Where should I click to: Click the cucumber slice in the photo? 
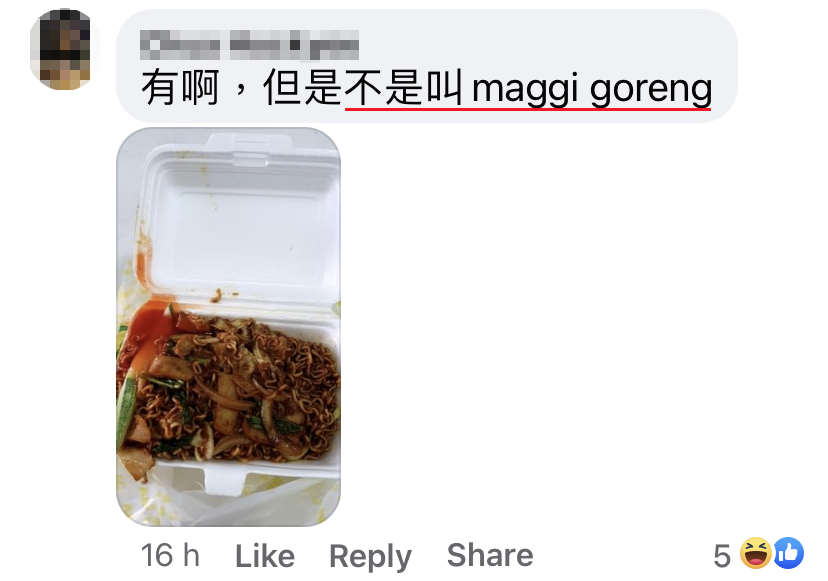point(126,409)
